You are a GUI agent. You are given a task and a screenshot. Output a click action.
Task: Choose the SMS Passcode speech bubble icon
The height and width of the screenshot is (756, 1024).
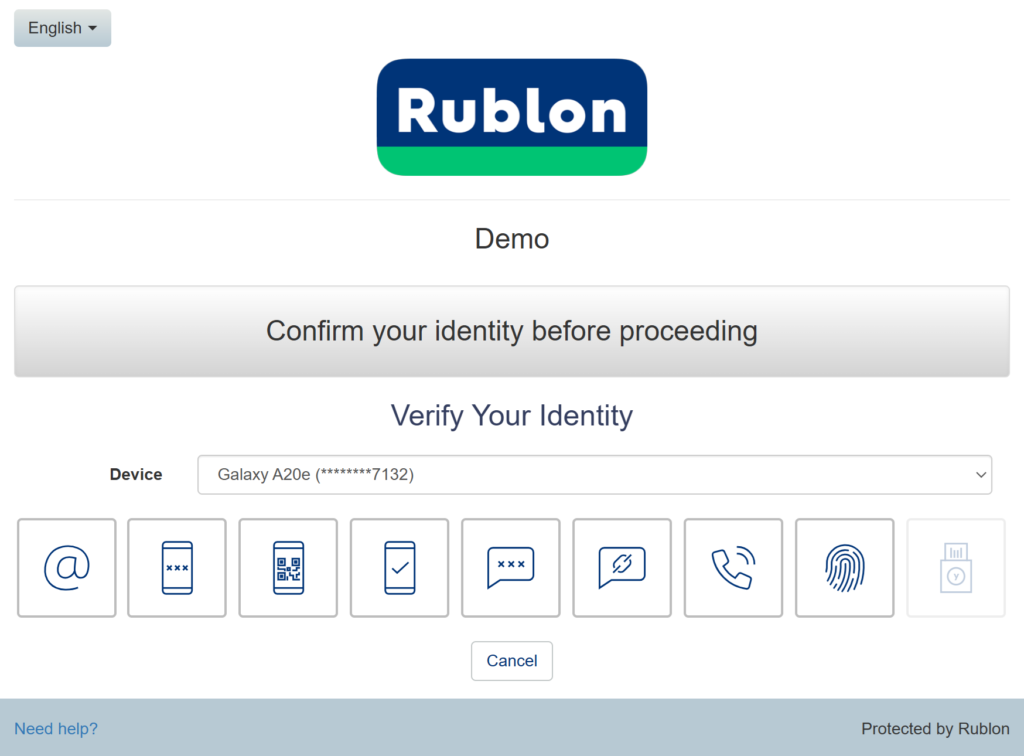pyautogui.click(x=510, y=568)
